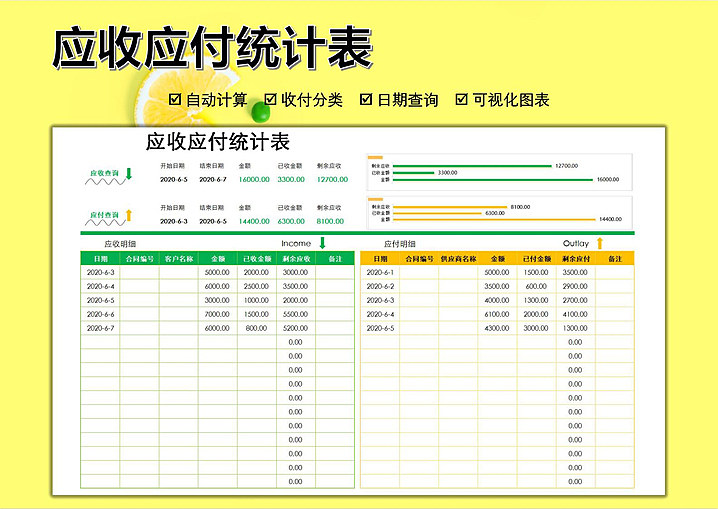Viewport: 718px width, 509px height.
Task: Select amount 7000.00 in receivable table
Action: pyautogui.click(x=217, y=314)
